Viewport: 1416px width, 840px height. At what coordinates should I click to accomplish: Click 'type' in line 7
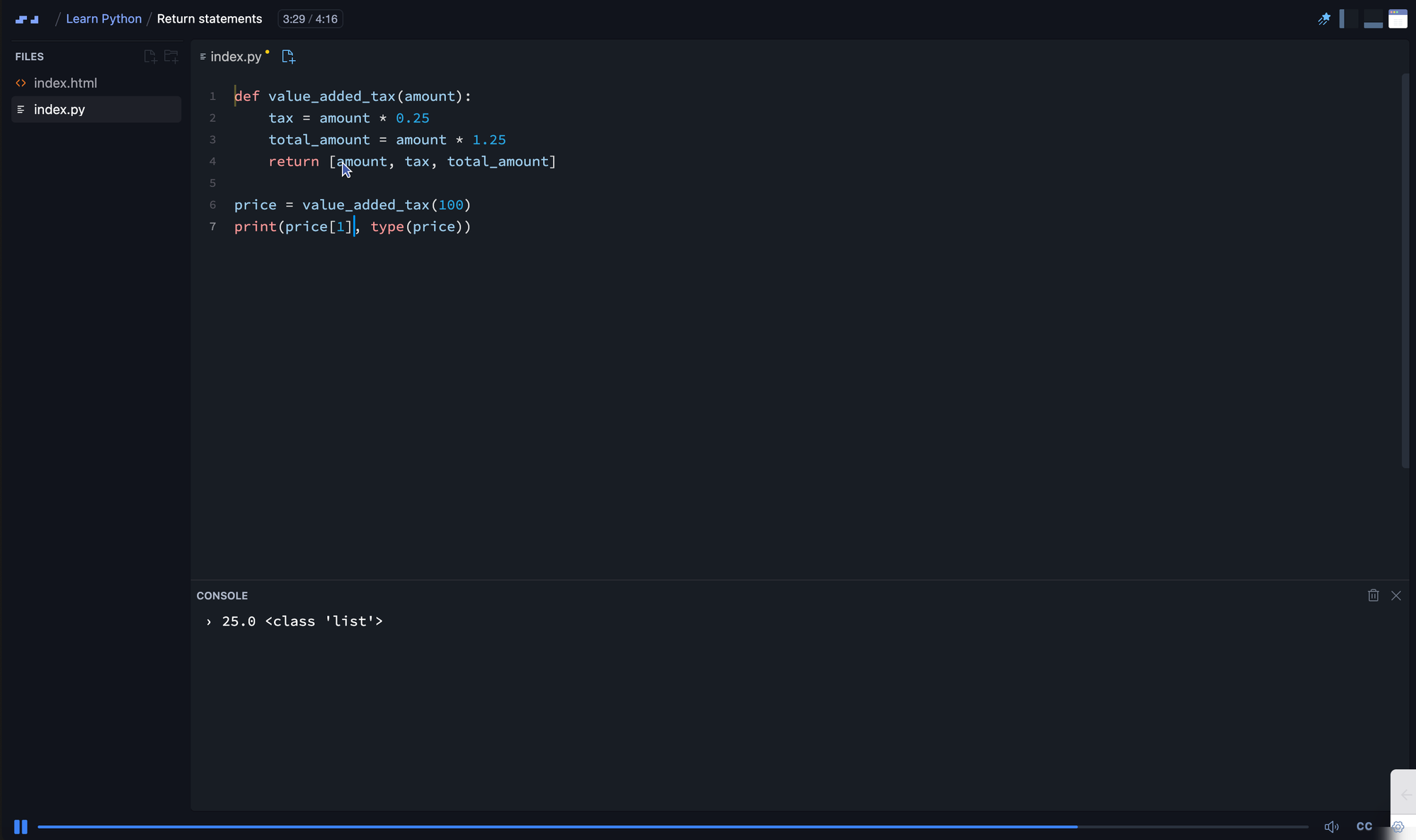click(x=387, y=227)
